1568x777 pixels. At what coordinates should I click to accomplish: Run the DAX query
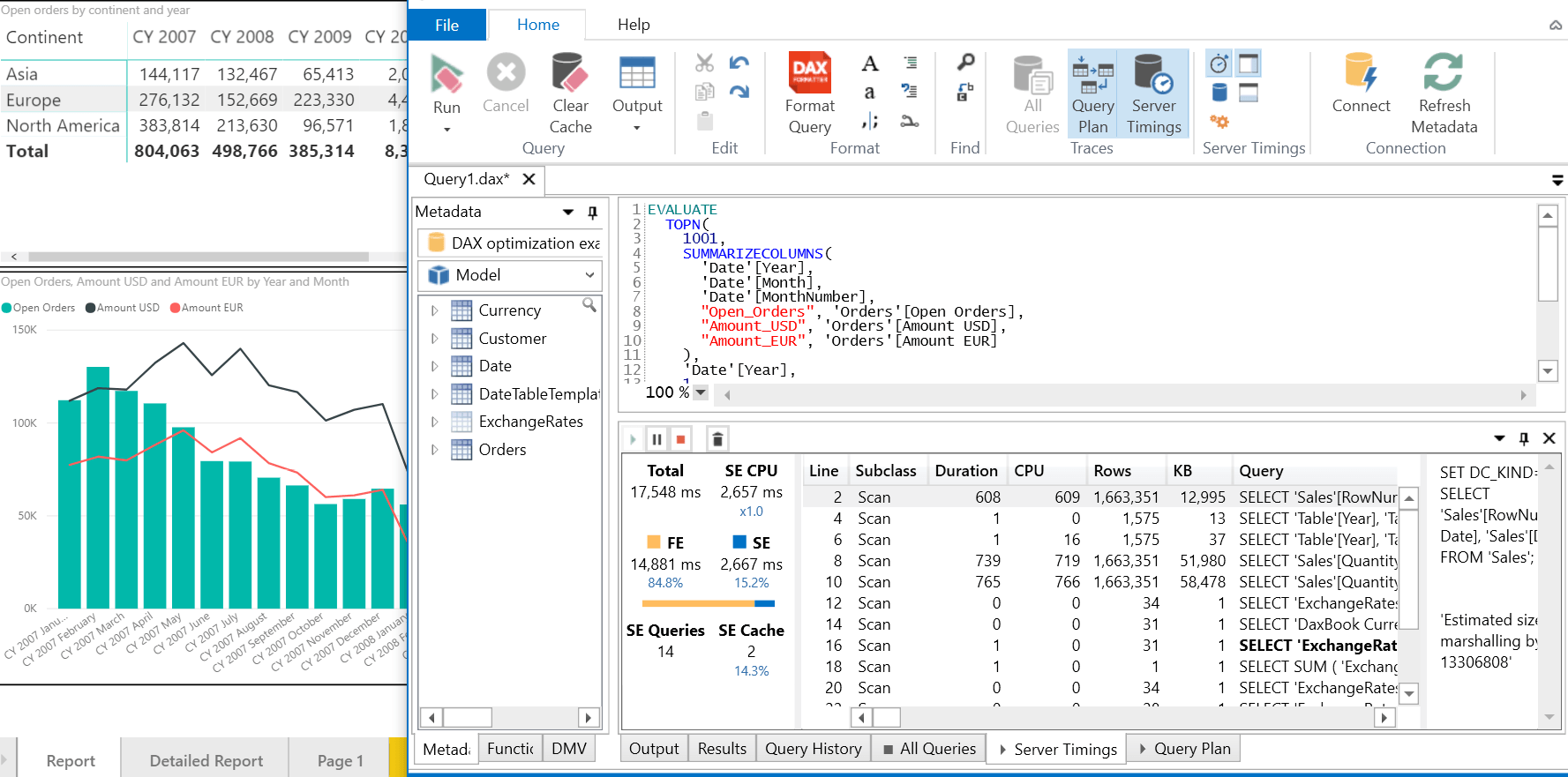[446, 85]
